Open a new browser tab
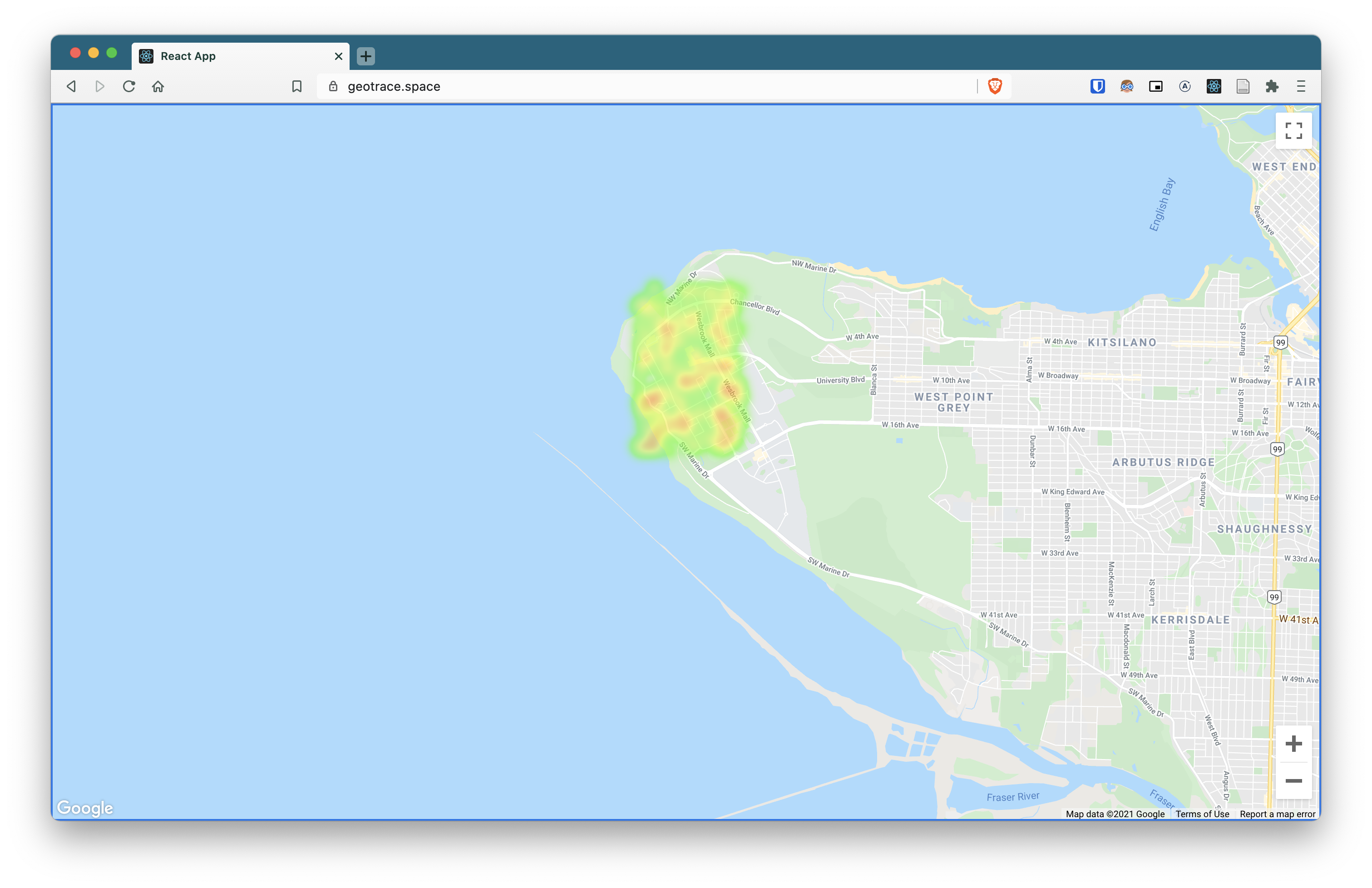 click(365, 56)
